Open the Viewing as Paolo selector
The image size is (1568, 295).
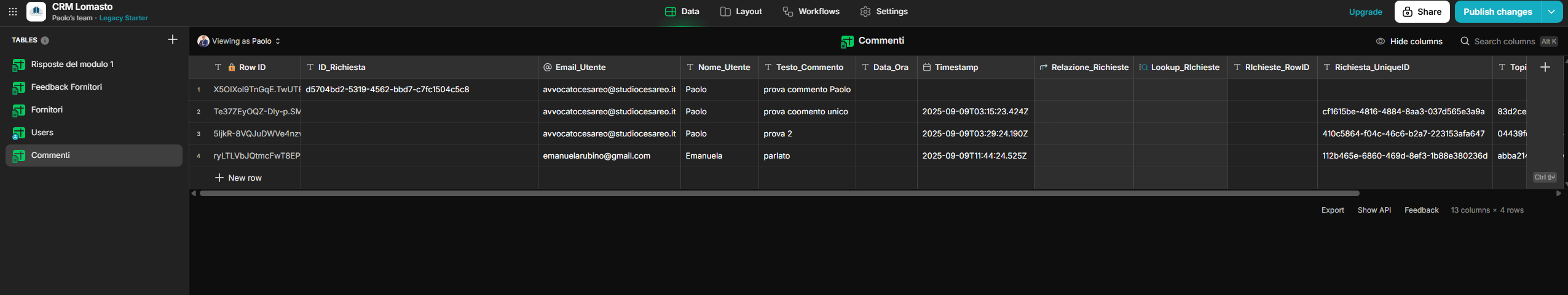[x=239, y=41]
